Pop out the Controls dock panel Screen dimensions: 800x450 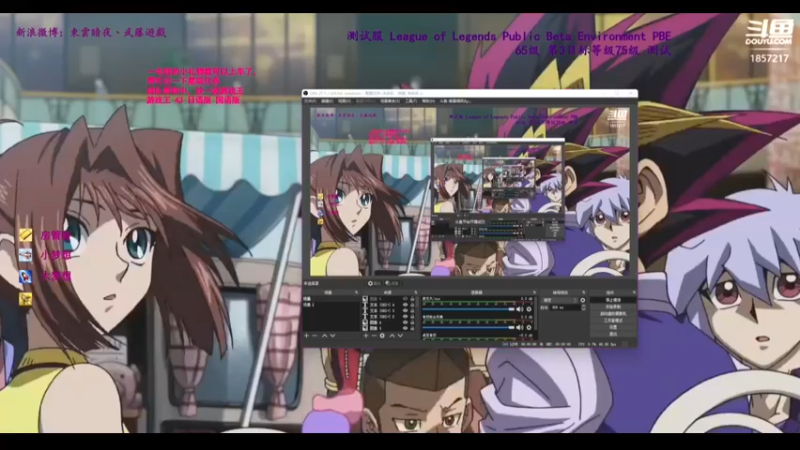tap(633, 292)
